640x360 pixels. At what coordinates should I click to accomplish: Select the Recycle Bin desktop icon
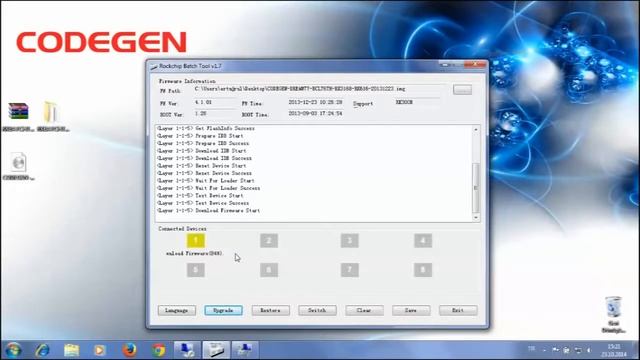pyautogui.click(x=613, y=314)
